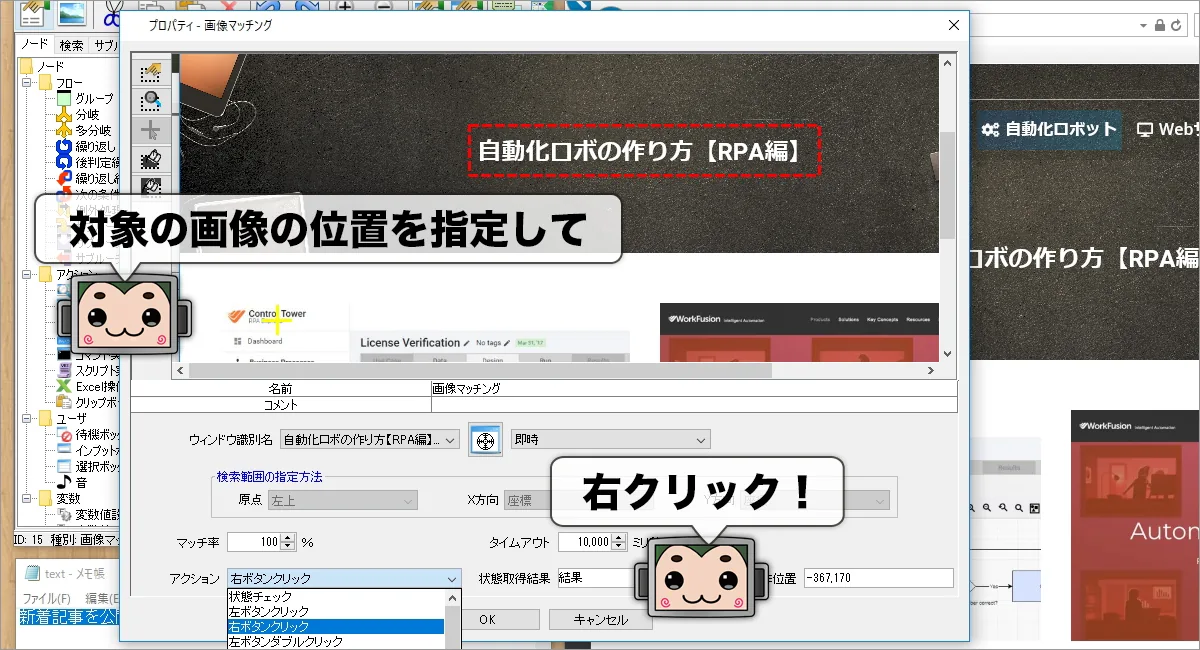This screenshot has height=650, width=1200.
Task: Choose 左ボタンダブルクリック from action list
Action: pyautogui.click(x=336, y=641)
